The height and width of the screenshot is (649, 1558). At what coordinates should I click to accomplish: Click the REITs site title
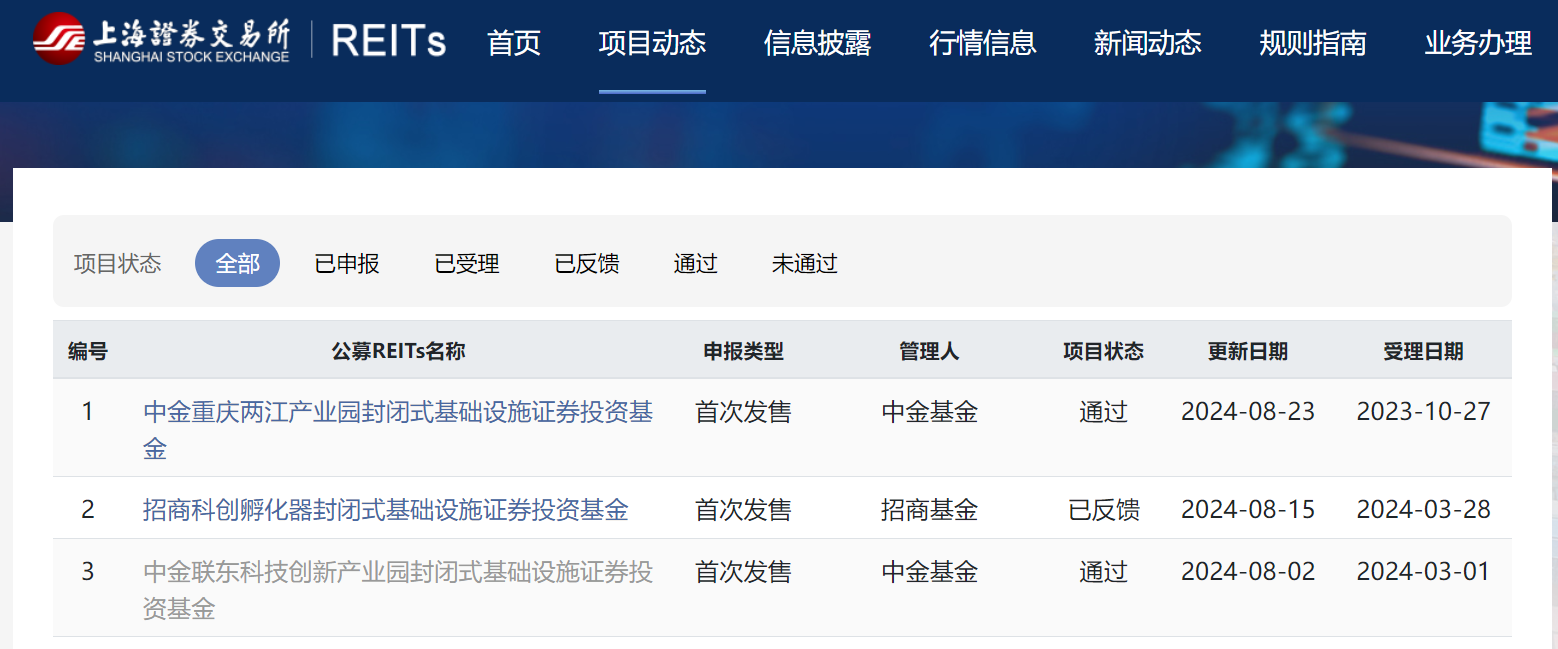(x=389, y=42)
